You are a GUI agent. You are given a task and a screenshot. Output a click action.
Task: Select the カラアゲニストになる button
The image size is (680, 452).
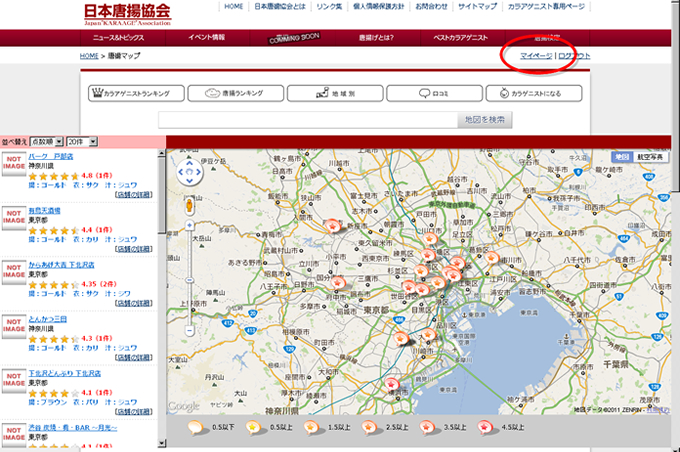coord(534,93)
